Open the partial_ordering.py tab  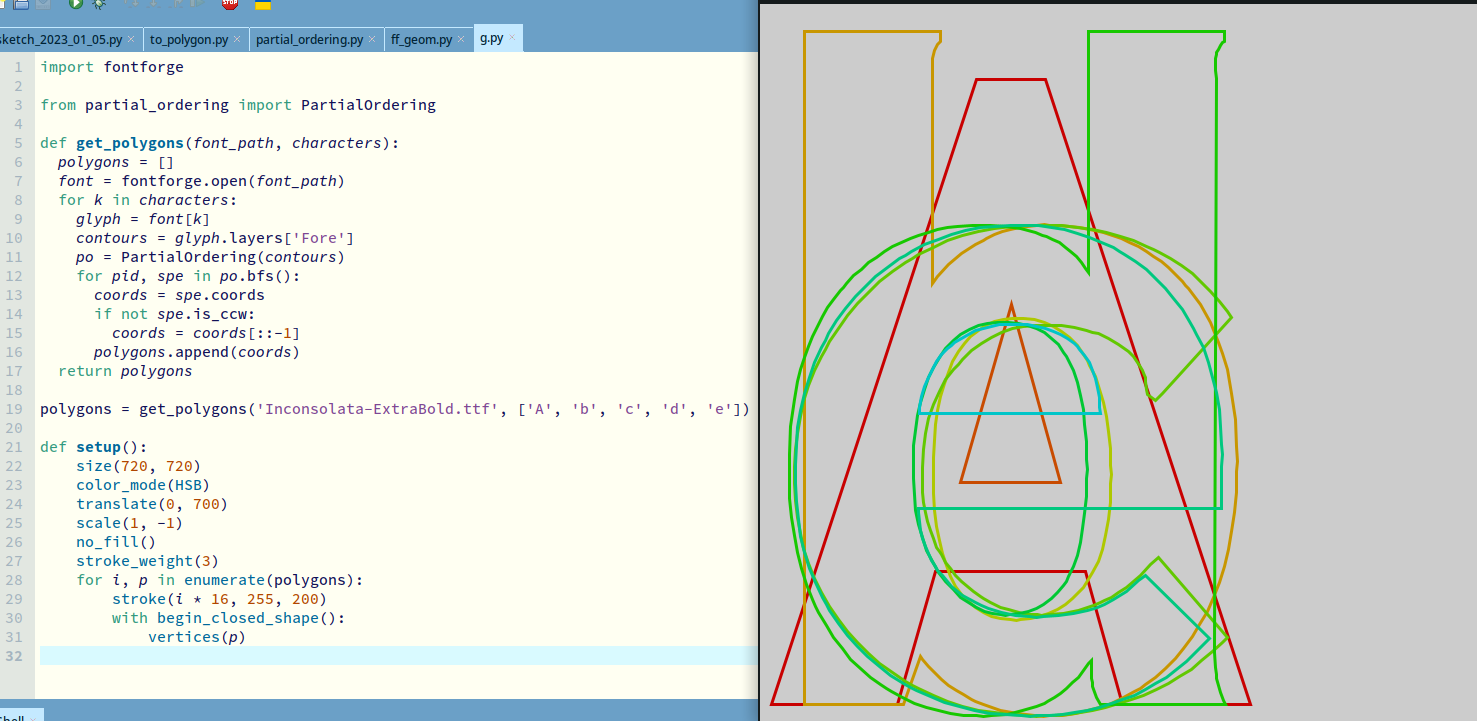coord(309,40)
